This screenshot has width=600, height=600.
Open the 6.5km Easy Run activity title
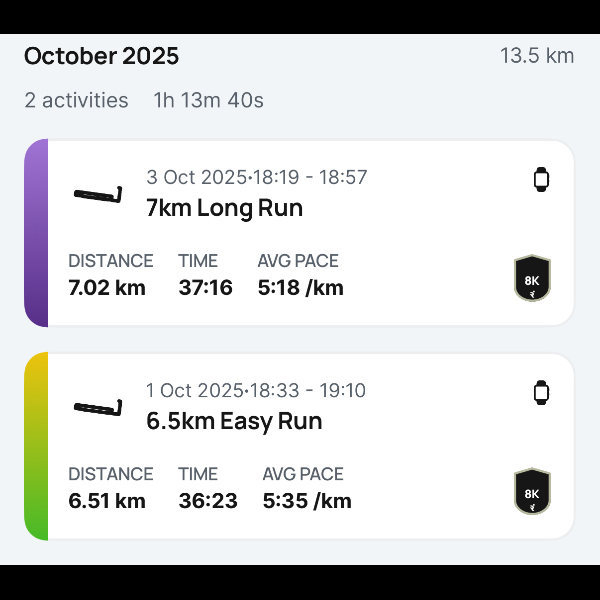234,421
